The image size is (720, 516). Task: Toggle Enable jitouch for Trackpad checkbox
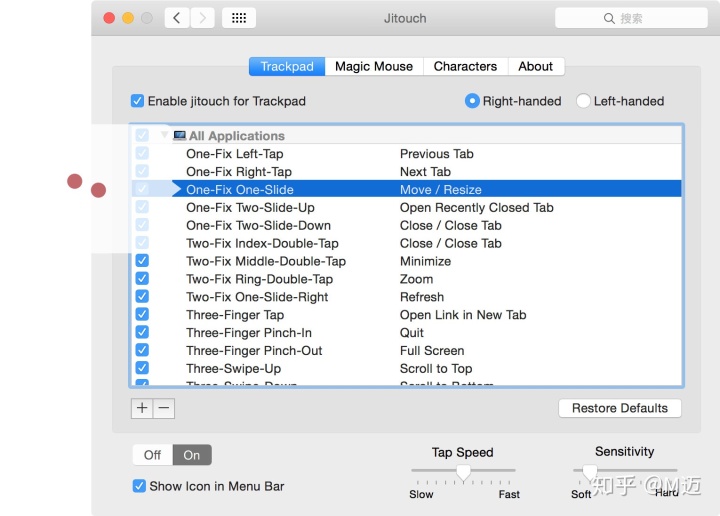point(137,101)
